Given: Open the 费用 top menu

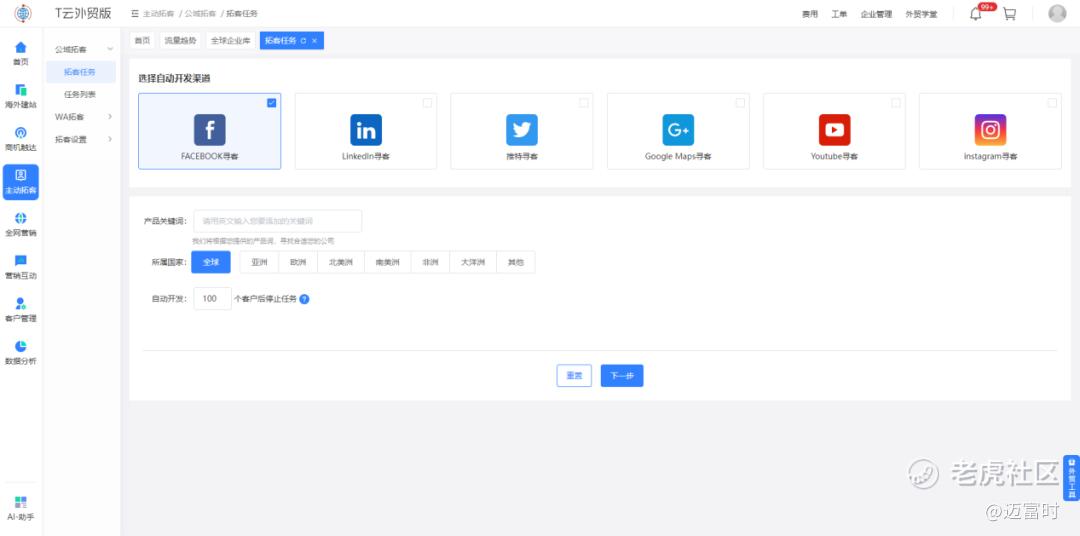Looking at the screenshot, I should (x=809, y=14).
